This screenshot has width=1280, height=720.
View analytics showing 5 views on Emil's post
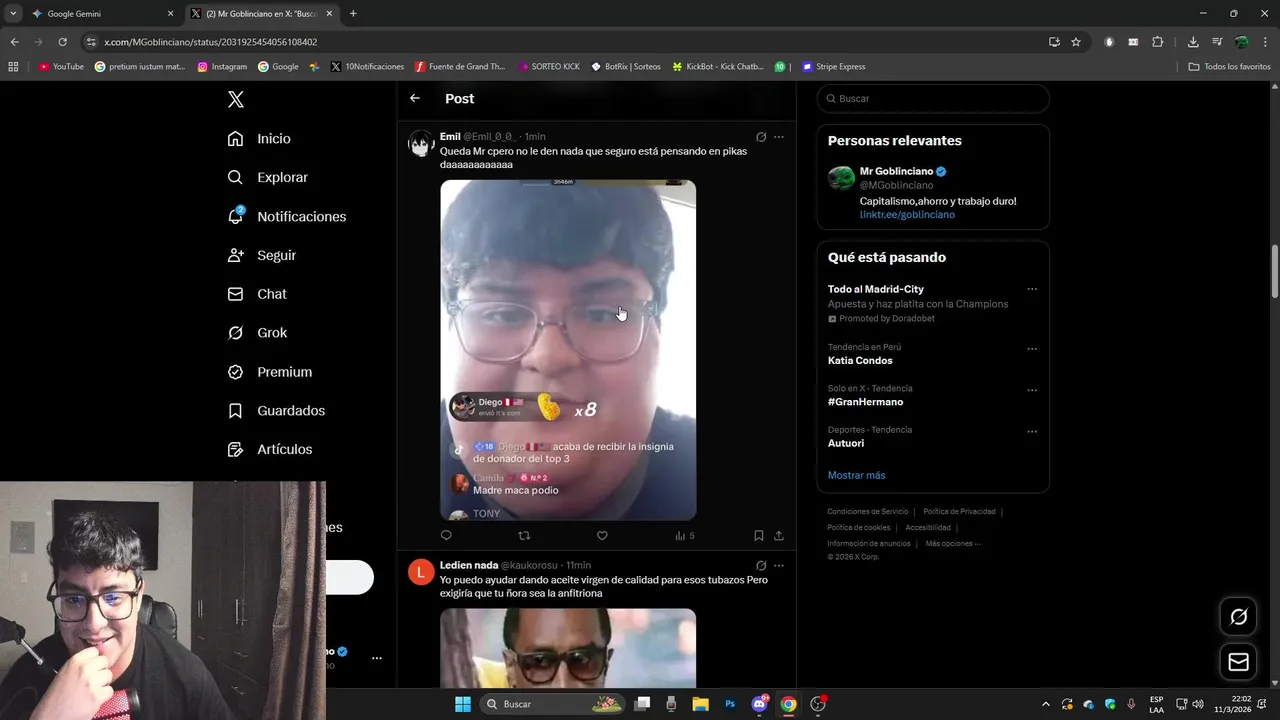(x=685, y=536)
